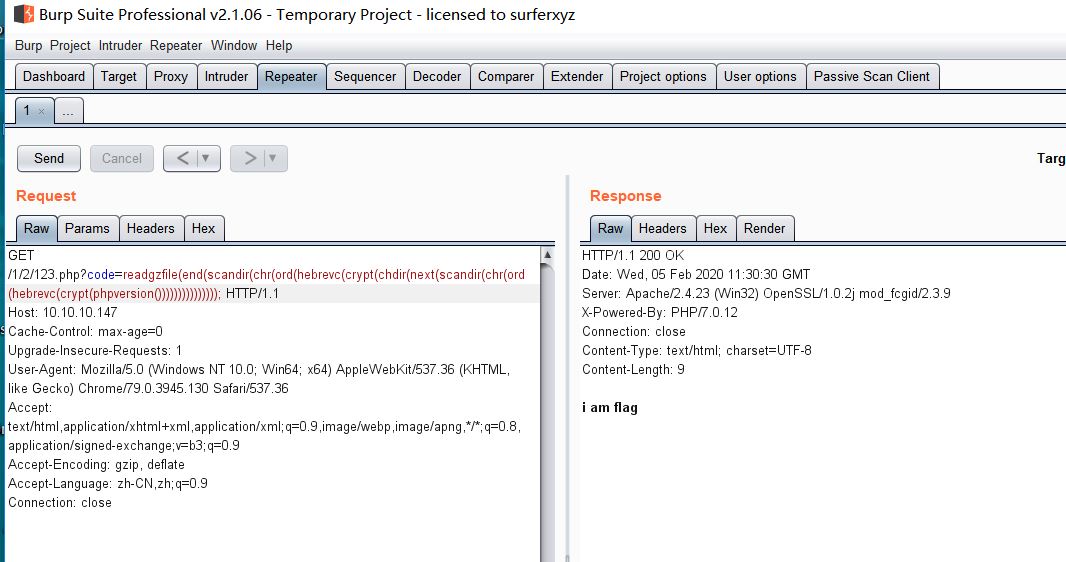Switch to the Request Headers tab
The height and width of the screenshot is (562, 1066).
point(150,228)
